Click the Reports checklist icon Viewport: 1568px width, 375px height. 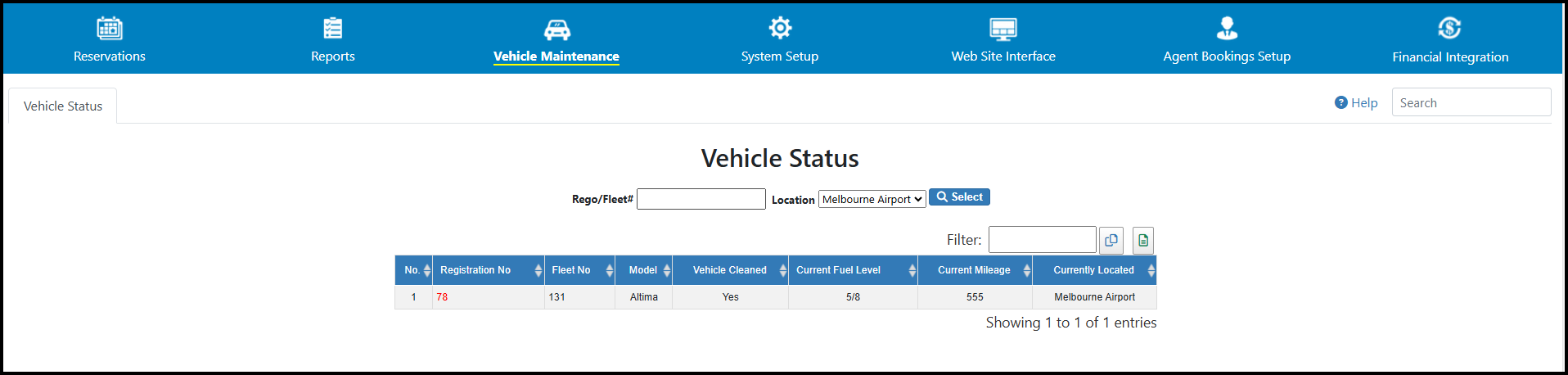(332, 29)
